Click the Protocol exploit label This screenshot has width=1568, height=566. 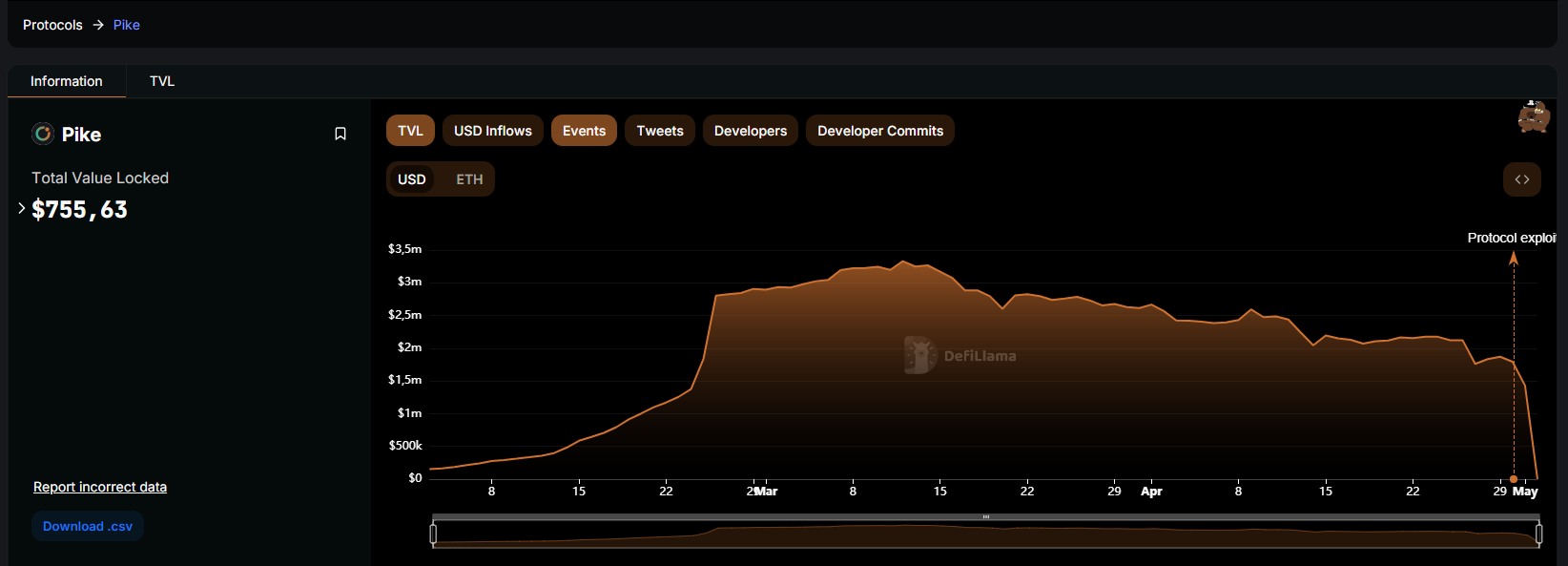[x=1511, y=238]
